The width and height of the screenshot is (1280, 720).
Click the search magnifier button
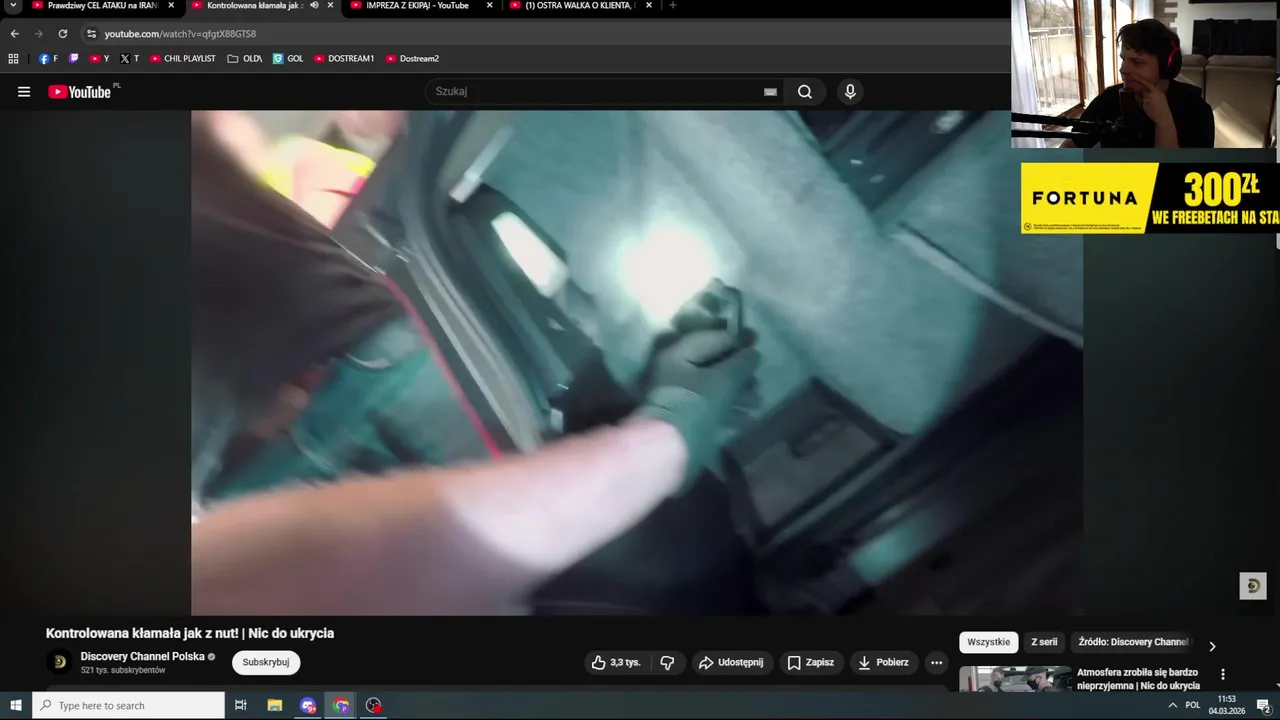[x=805, y=92]
